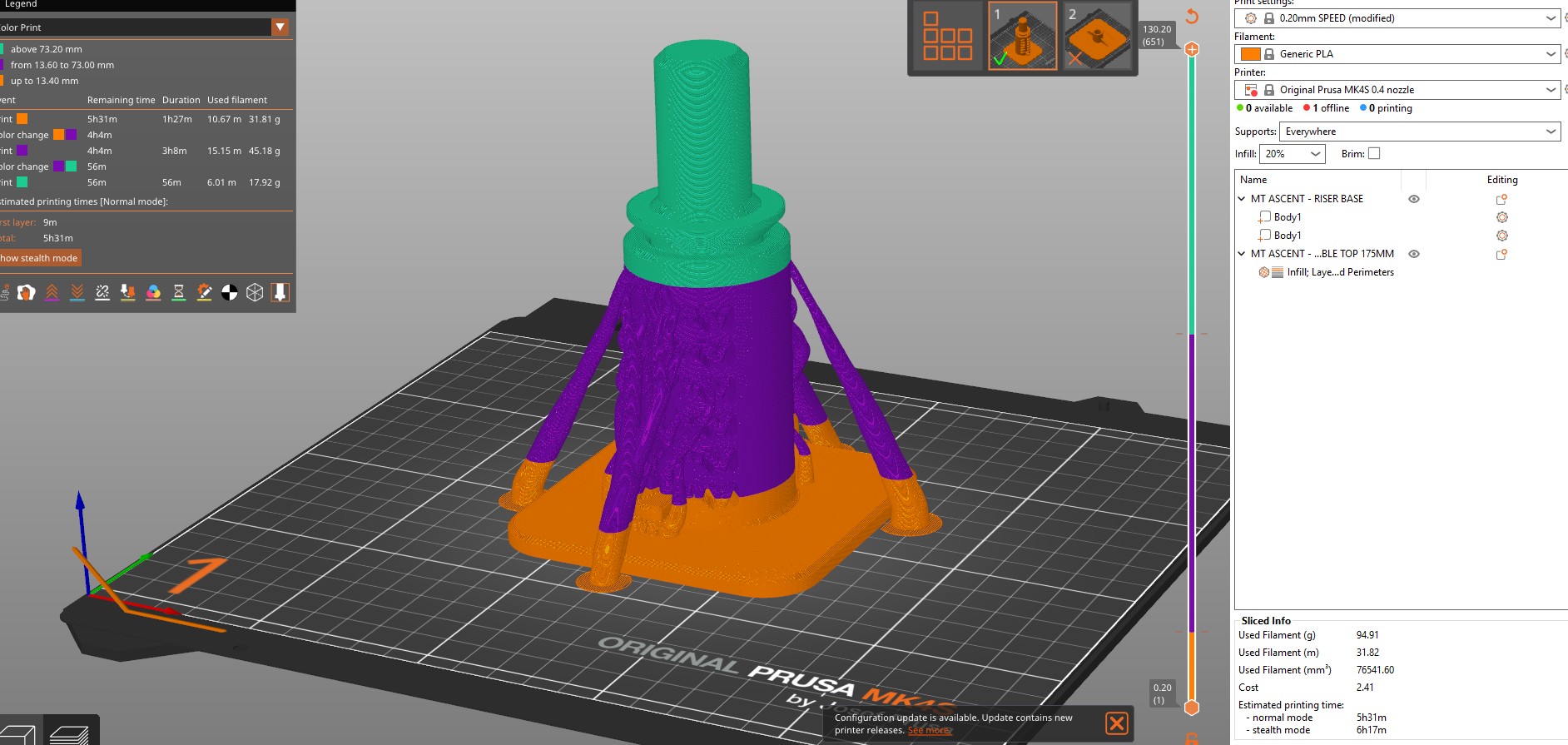Click the broken-link deretractions icon
This screenshot has width=1568, height=745.
[102, 292]
